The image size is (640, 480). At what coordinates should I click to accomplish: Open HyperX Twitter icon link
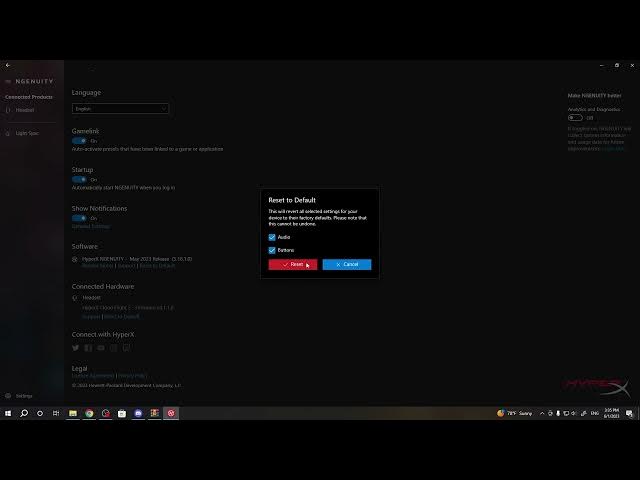pyautogui.click(x=76, y=348)
